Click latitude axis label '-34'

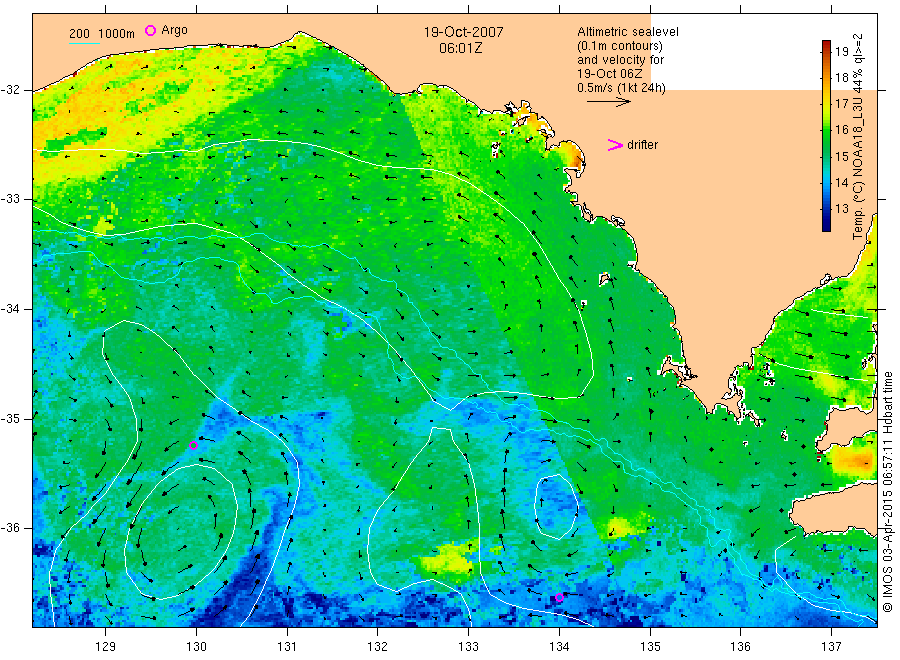pyautogui.click(x=10, y=309)
